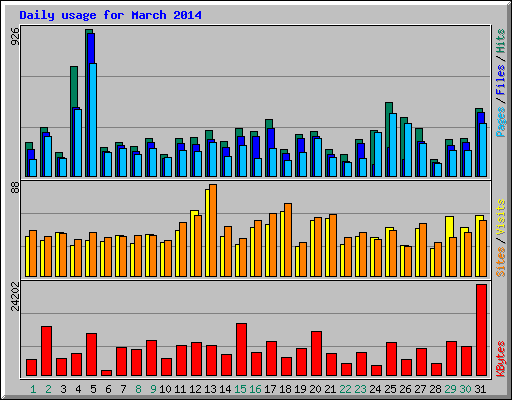Click the cyan Pages bar for day 5

pos(93,120)
